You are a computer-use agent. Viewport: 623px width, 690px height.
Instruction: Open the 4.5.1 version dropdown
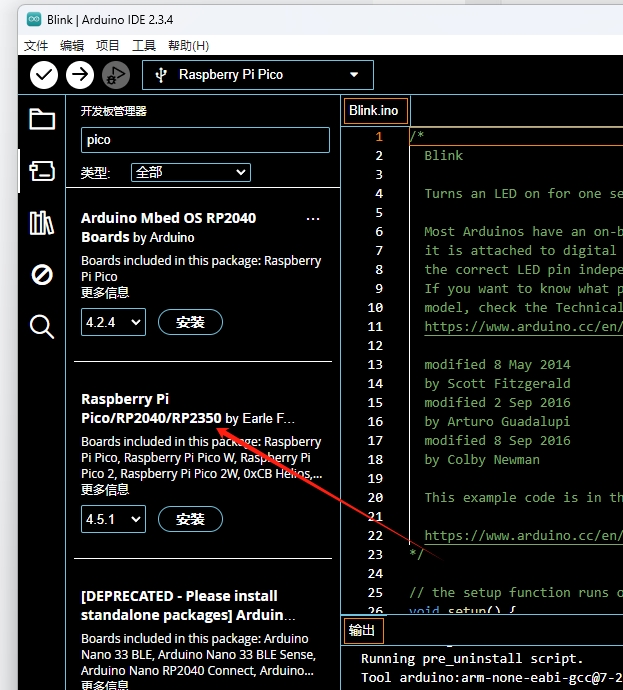tap(114, 519)
